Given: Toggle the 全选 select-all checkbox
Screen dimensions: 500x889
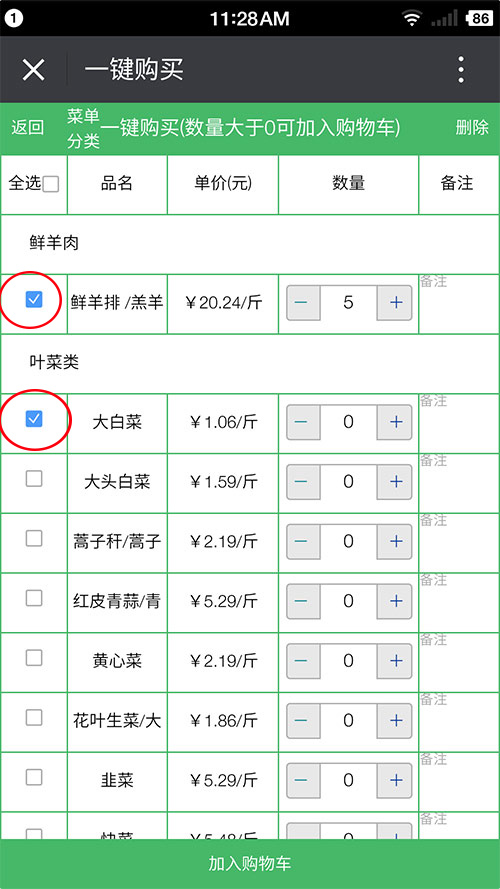Looking at the screenshot, I should click(51, 184).
